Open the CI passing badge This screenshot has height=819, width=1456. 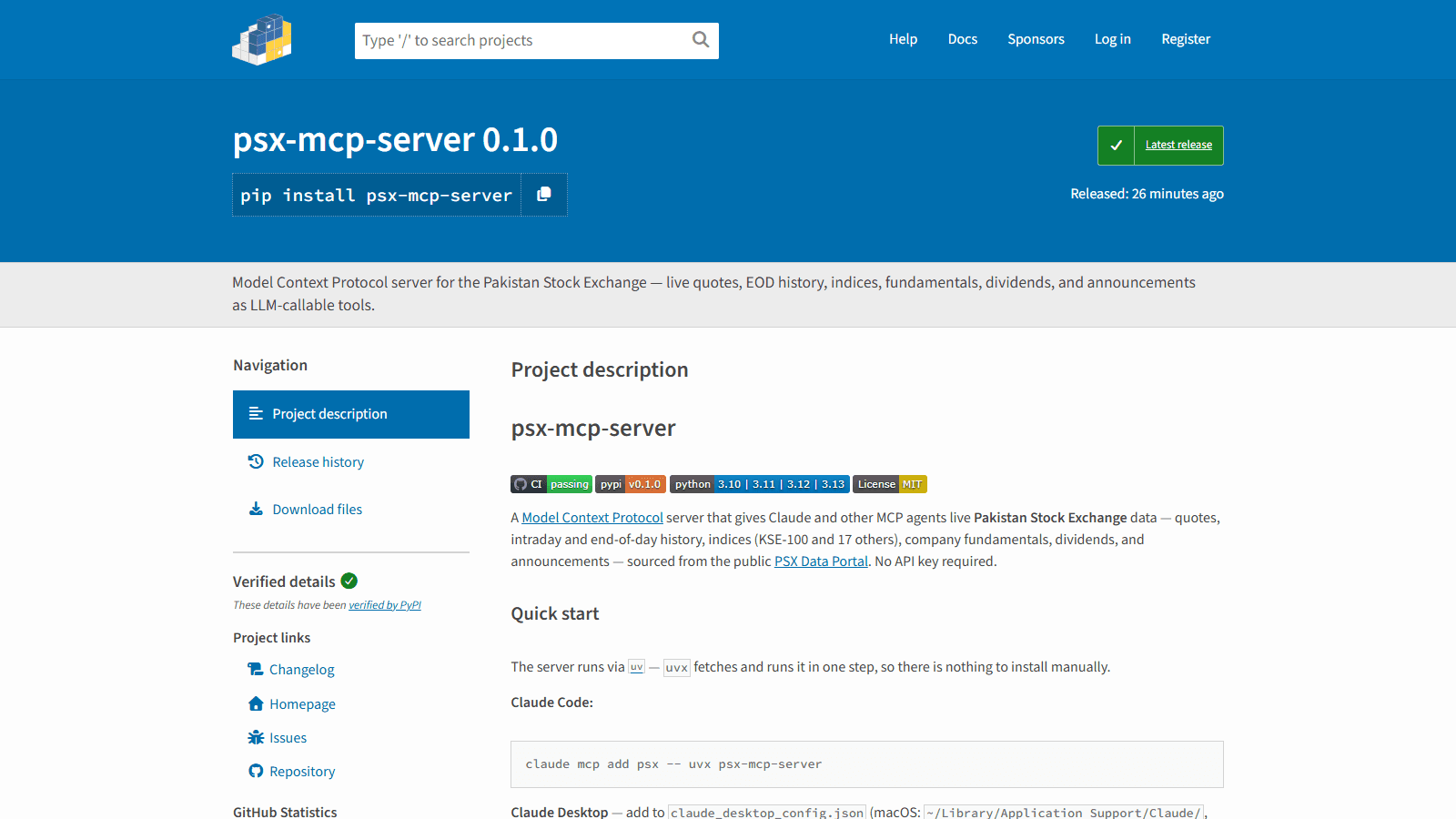point(551,484)
